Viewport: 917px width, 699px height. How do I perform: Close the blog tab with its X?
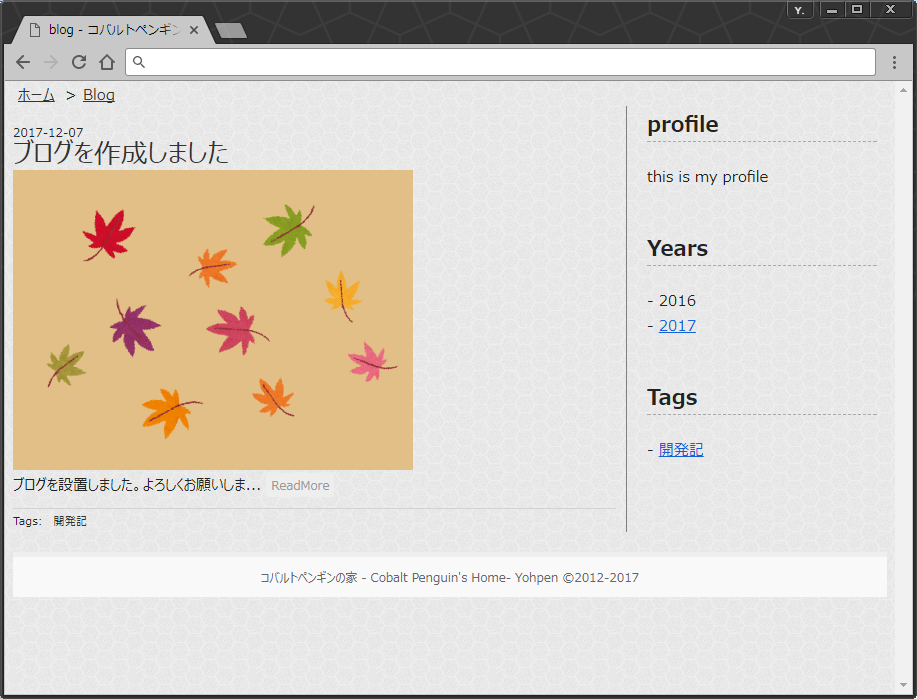coord(194,30)
